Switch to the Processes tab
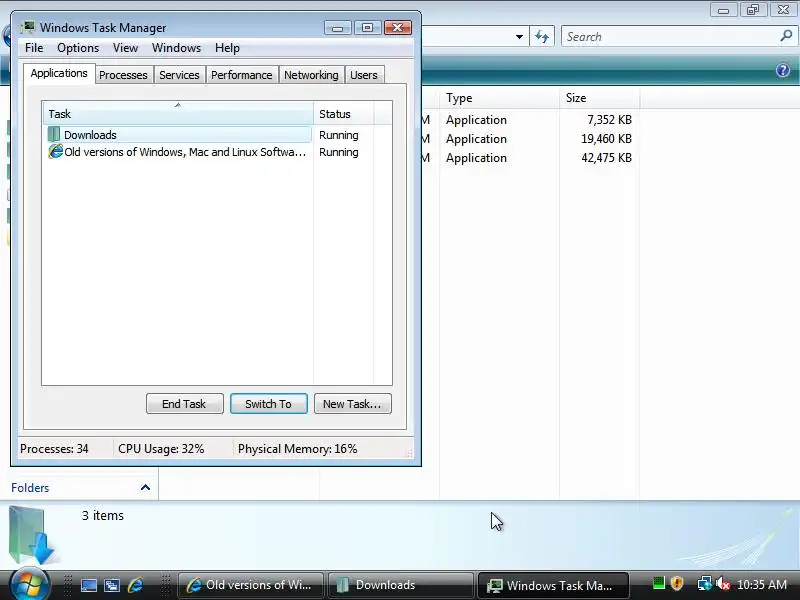The image size is (800, 600). [x=123, y=75]
